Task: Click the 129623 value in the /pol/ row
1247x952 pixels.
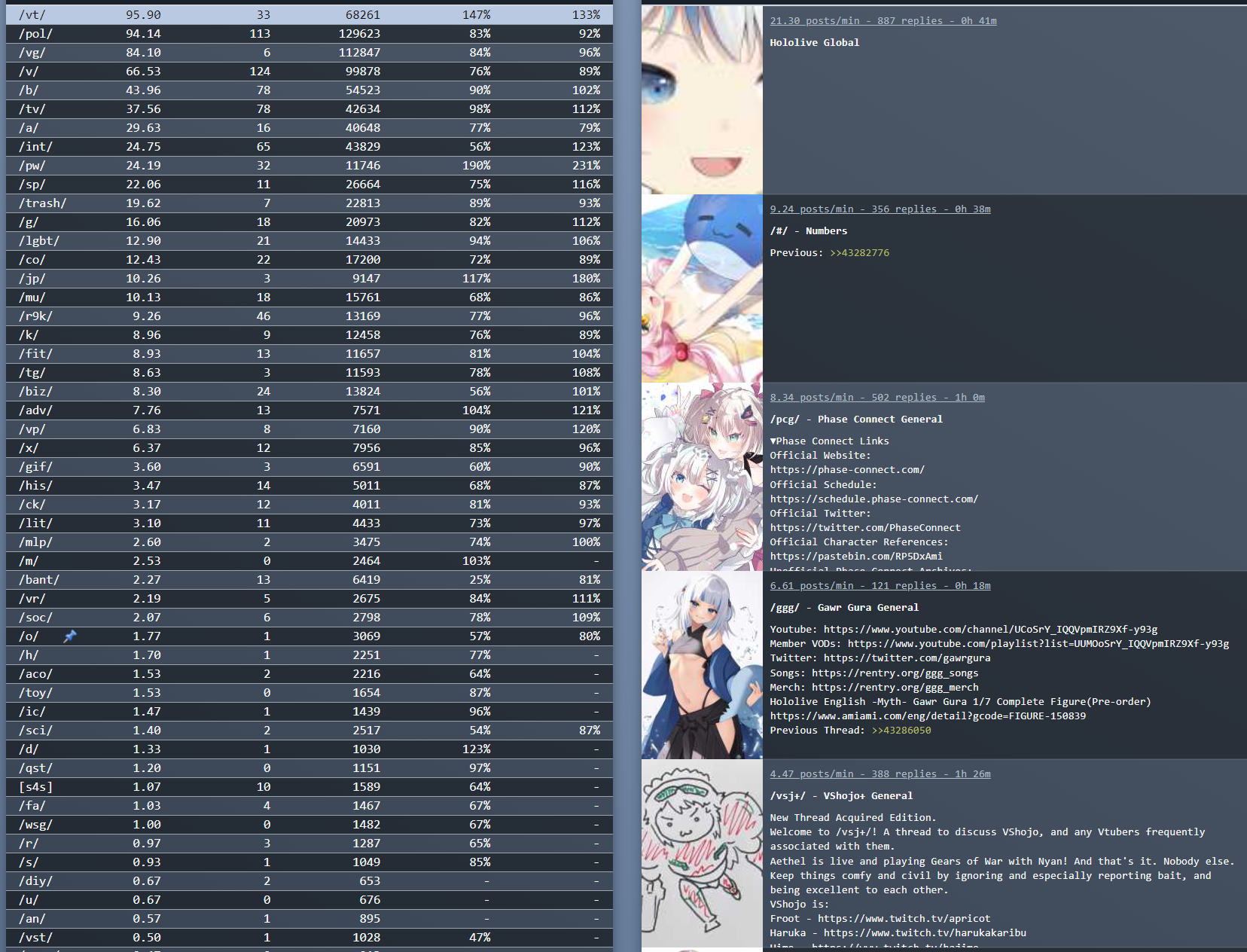Action: [x=359, y=34]
